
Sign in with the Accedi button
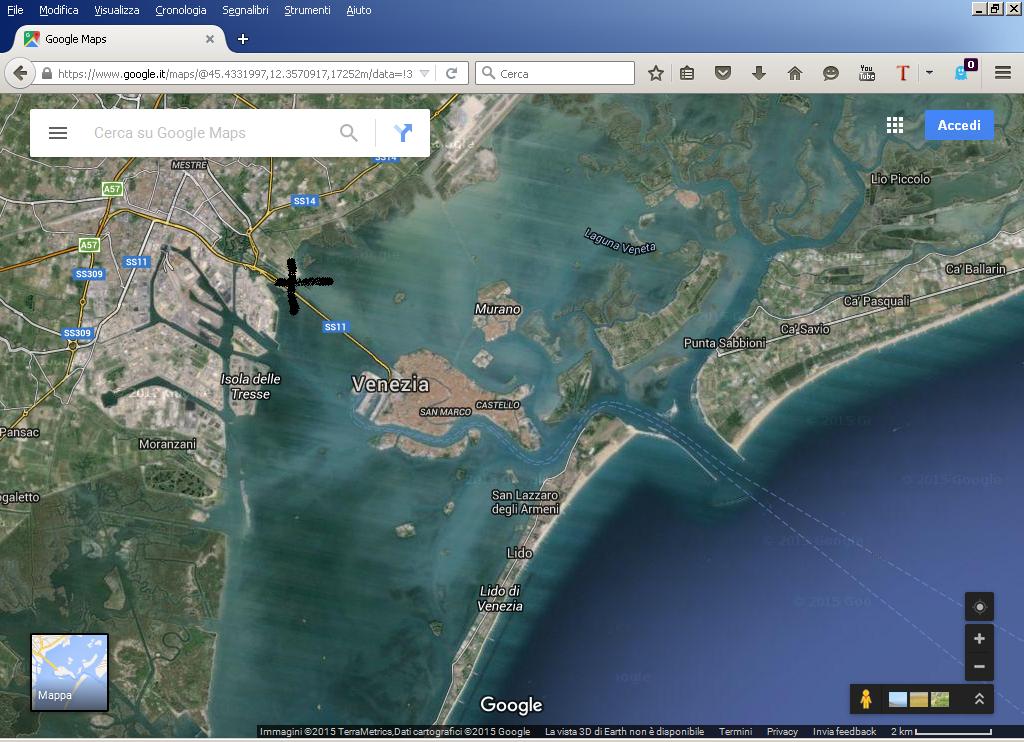pyautogui.click(x=959, y=125)
